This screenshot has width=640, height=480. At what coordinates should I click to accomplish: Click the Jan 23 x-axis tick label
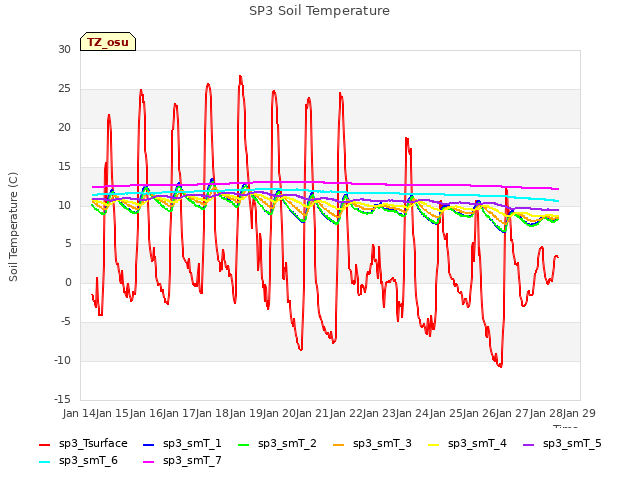[379, 413]
